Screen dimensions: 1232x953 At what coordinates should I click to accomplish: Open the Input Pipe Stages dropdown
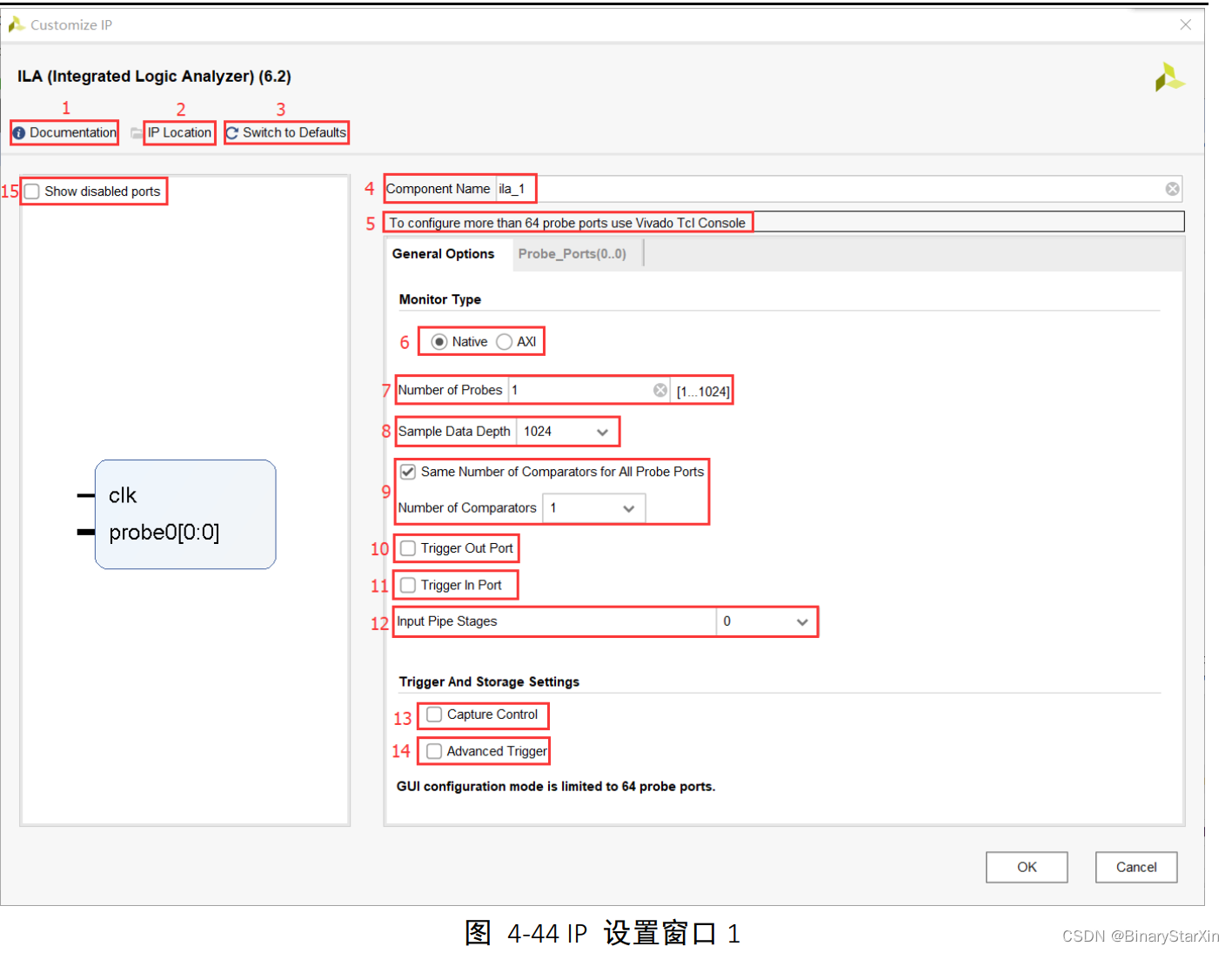coord(767,621)
